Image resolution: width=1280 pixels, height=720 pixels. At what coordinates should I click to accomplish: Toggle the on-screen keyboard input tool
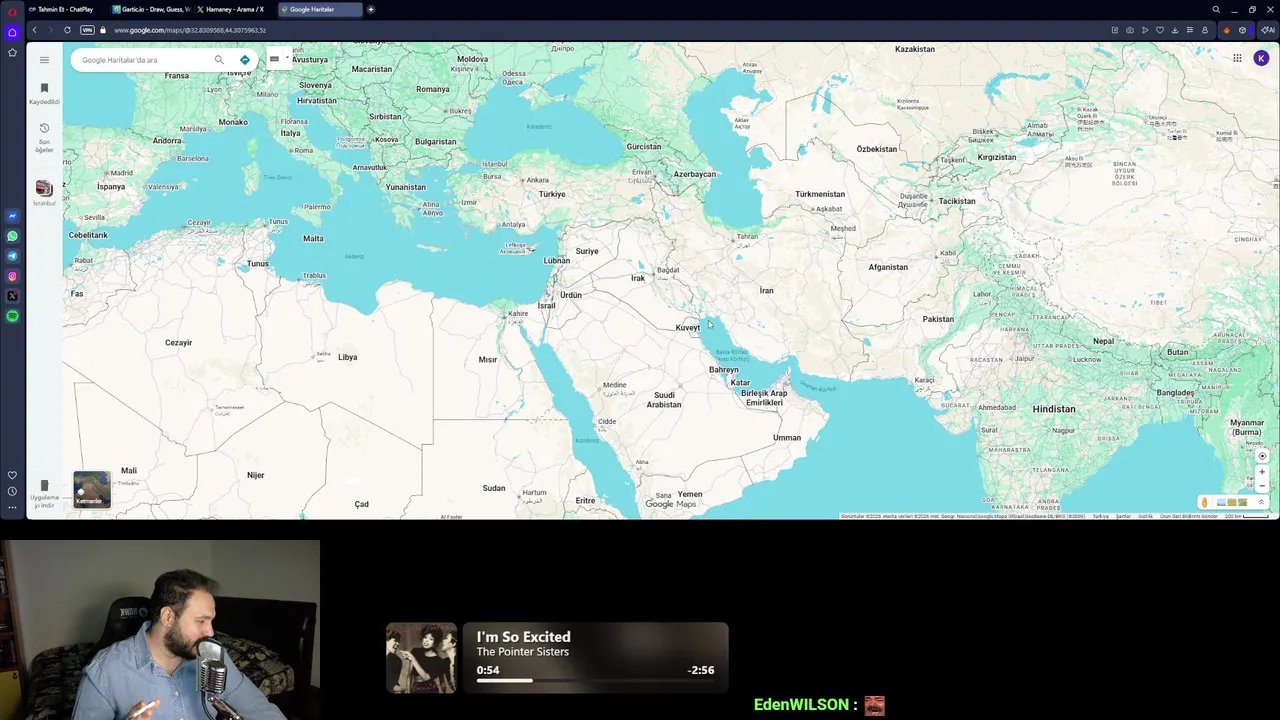click(x=274, y=58)
